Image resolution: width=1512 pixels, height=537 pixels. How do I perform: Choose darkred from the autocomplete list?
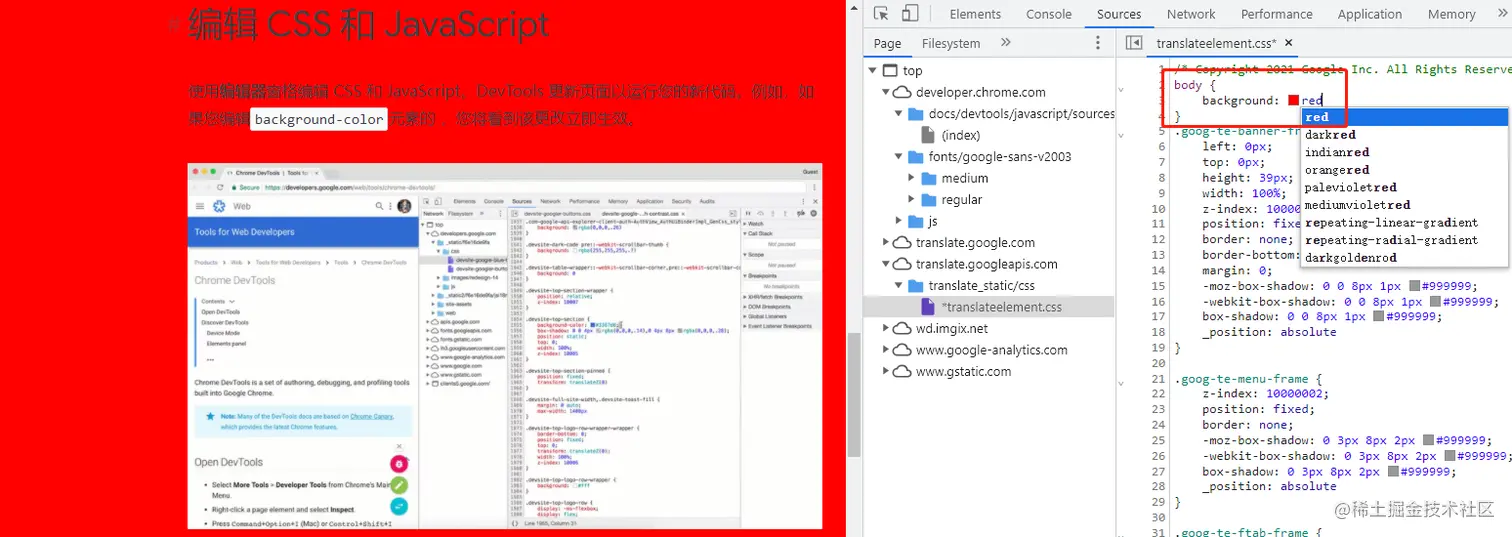[1404, 135]
